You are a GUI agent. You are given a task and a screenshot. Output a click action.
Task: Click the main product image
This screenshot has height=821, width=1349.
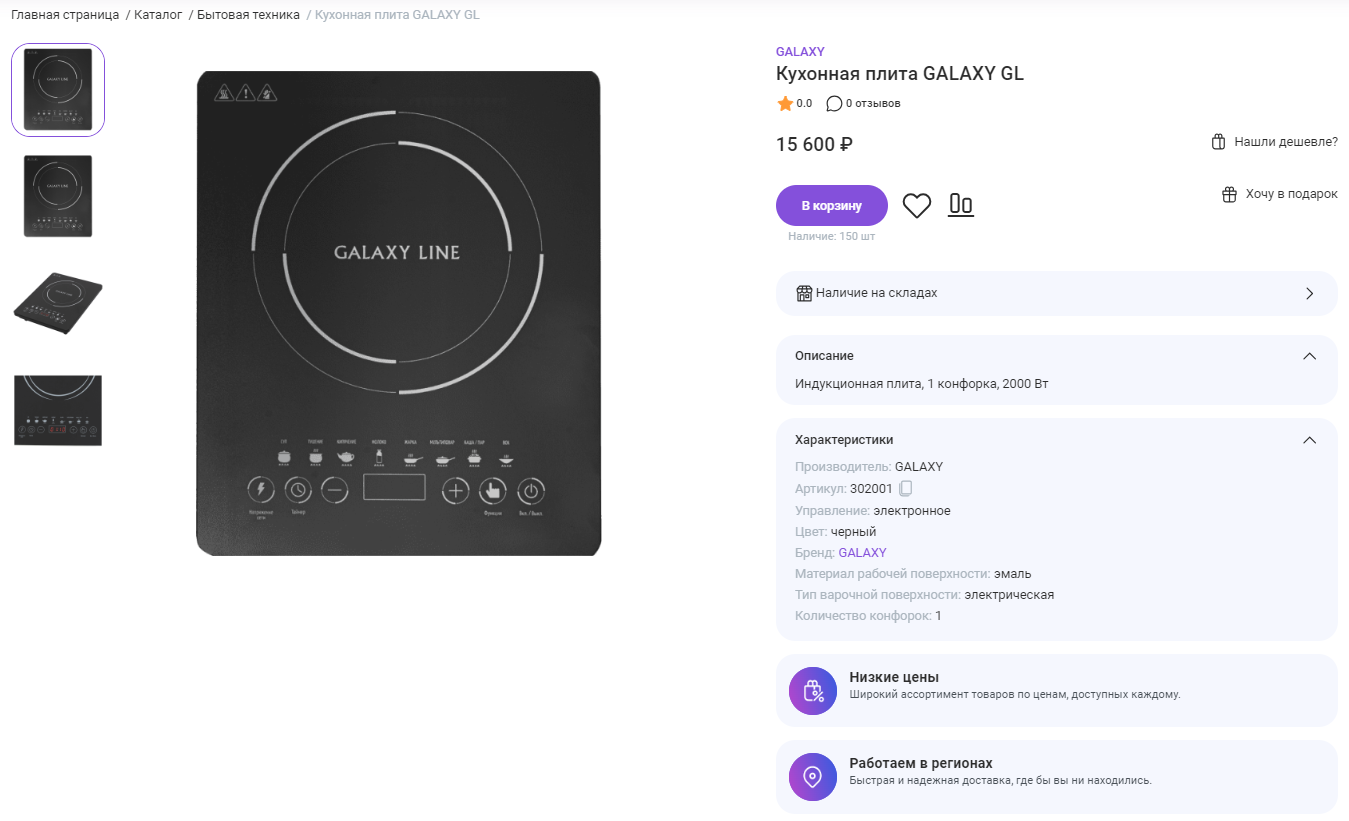(x=398, y=313)
